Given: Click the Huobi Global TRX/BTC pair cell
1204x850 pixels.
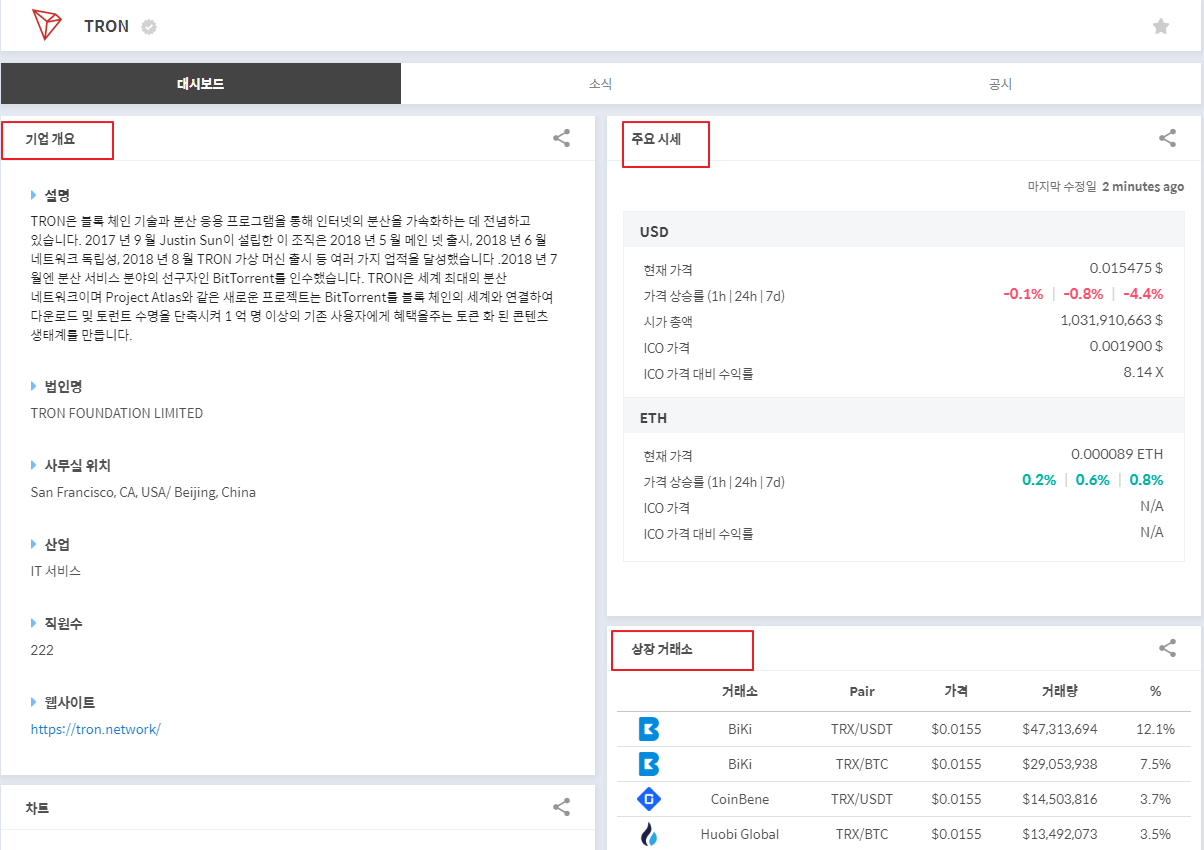Looking at the screenshot, I should click(x=862, y=834).
